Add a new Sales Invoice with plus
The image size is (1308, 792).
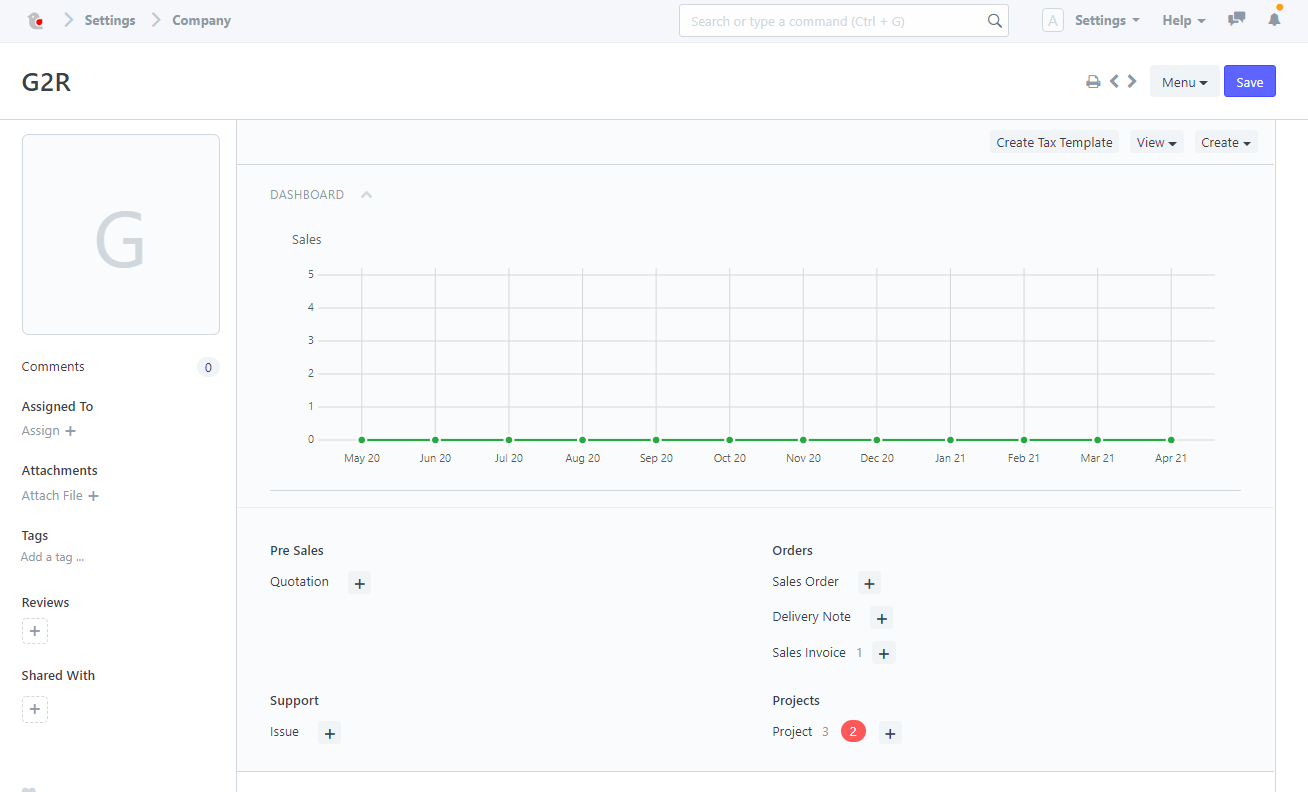coord(883,654)
